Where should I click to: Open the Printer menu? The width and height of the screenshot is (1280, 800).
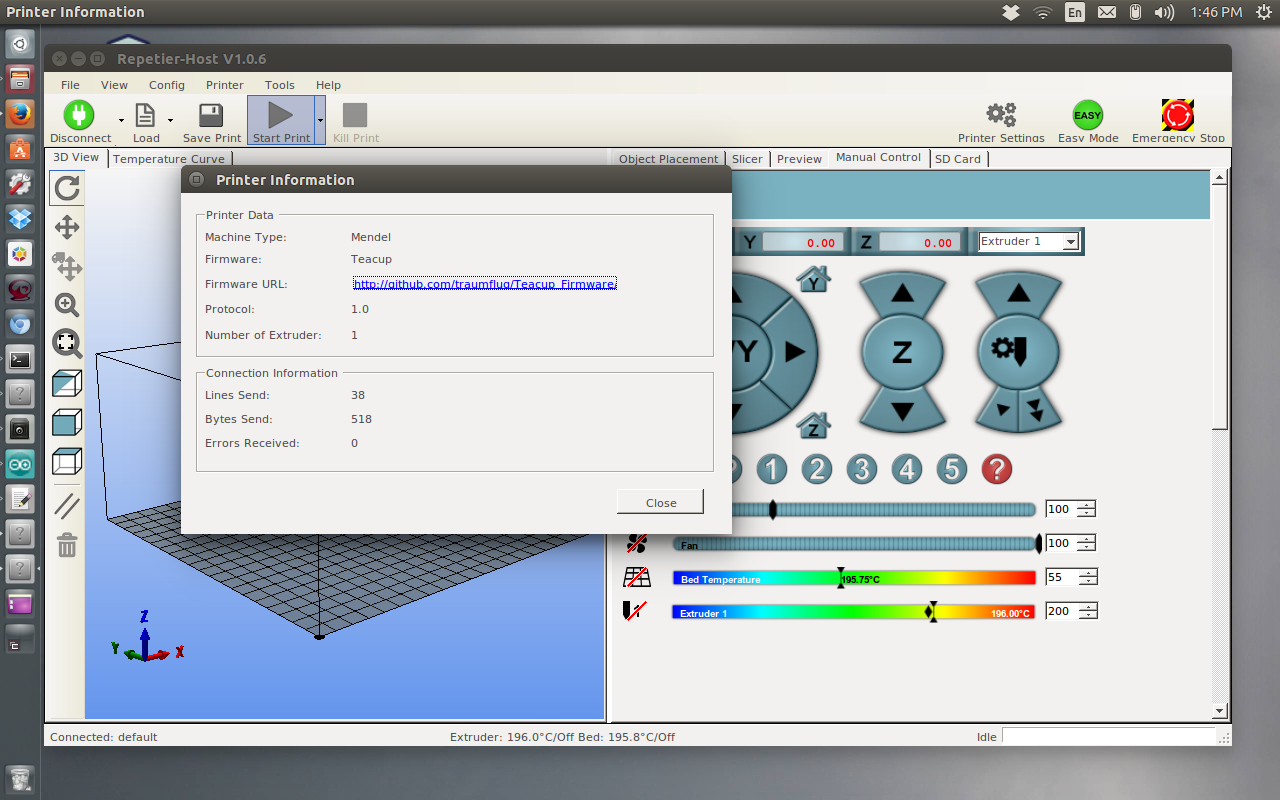(x=225, y=85)
